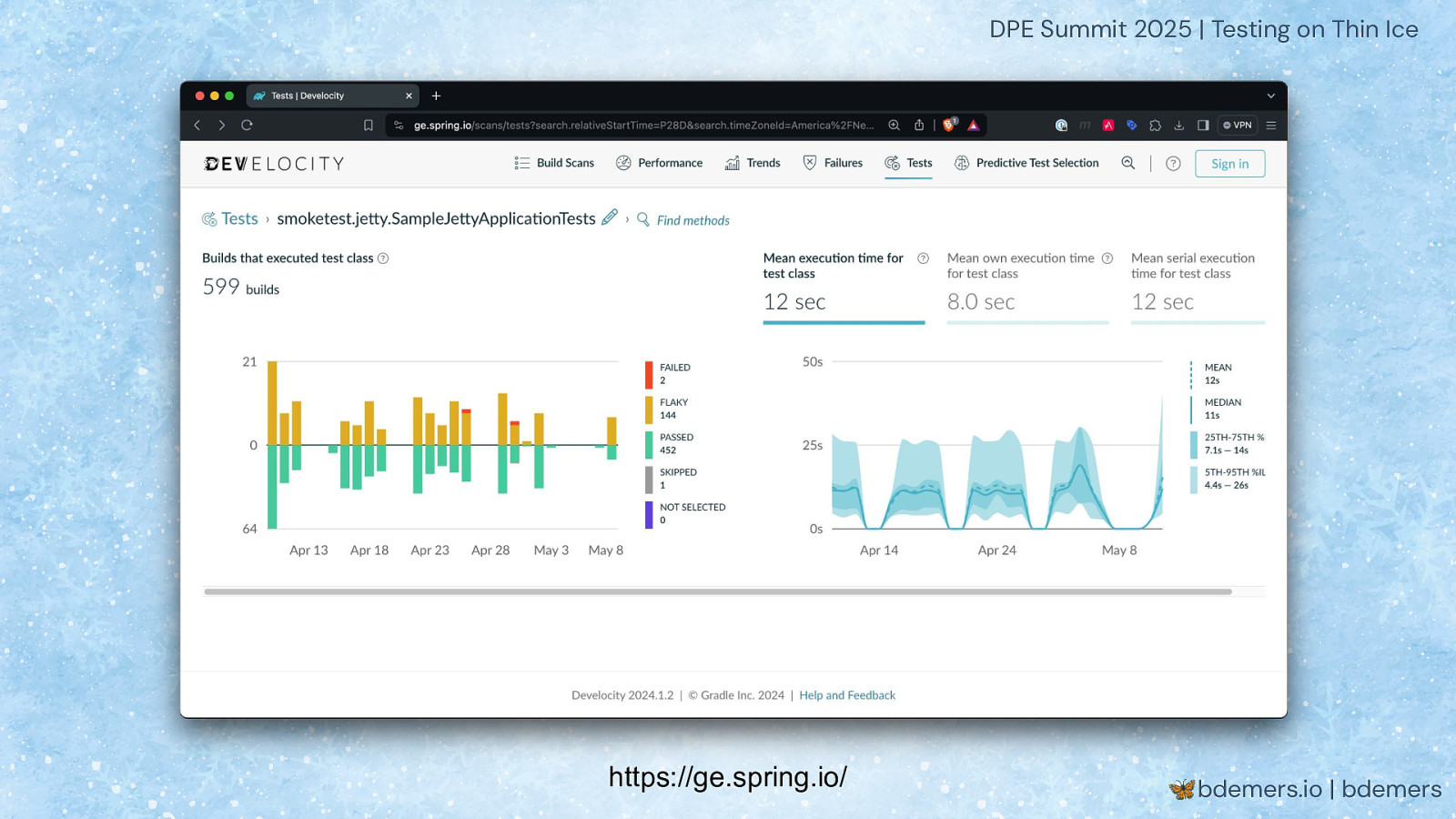Click info icon beside Builds that executed test class
This screenshot has width=1456, height=819.
click(x=383, y=258)
